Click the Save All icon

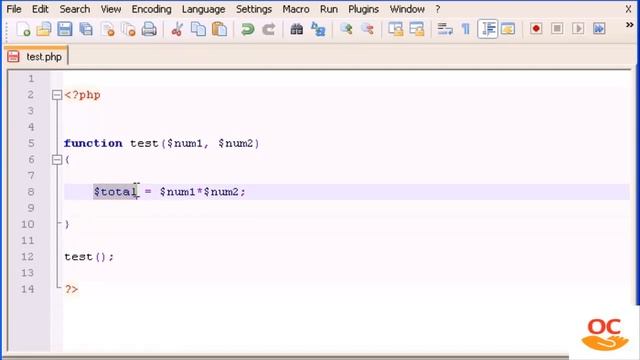86,29
